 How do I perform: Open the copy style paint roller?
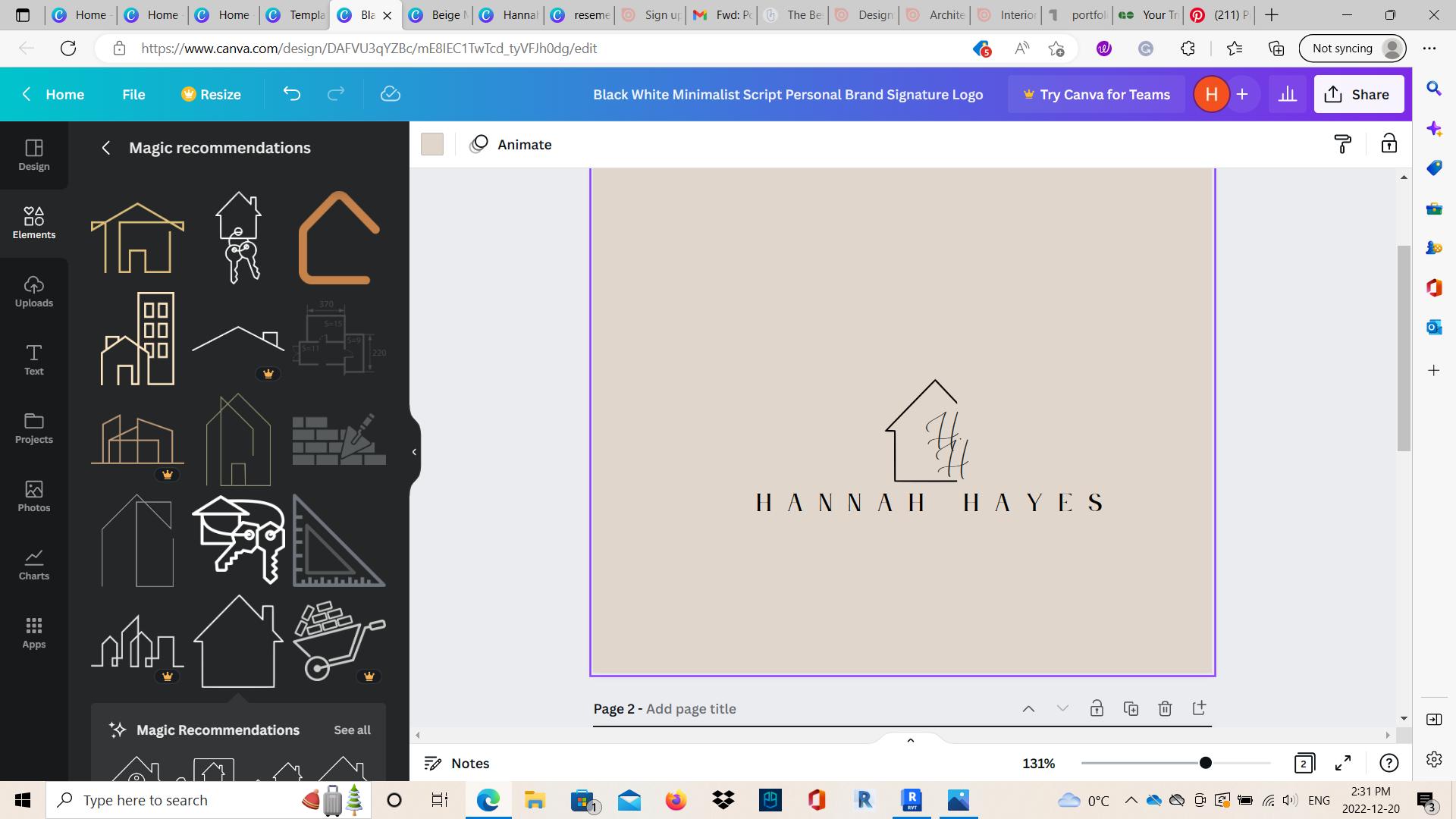pos(1342,144)
